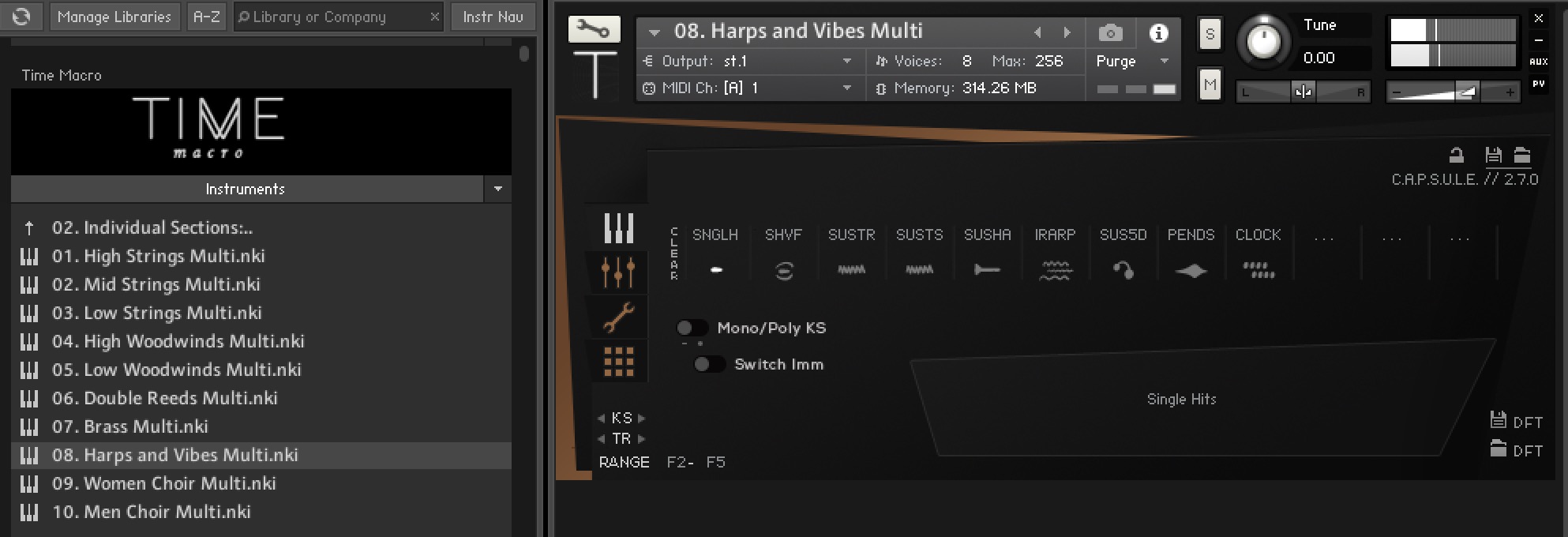This screenshot has width=1568, height=537.
Task: Click the refresh libraries icon
Action: pyautogui.click(x=21, y=17)
